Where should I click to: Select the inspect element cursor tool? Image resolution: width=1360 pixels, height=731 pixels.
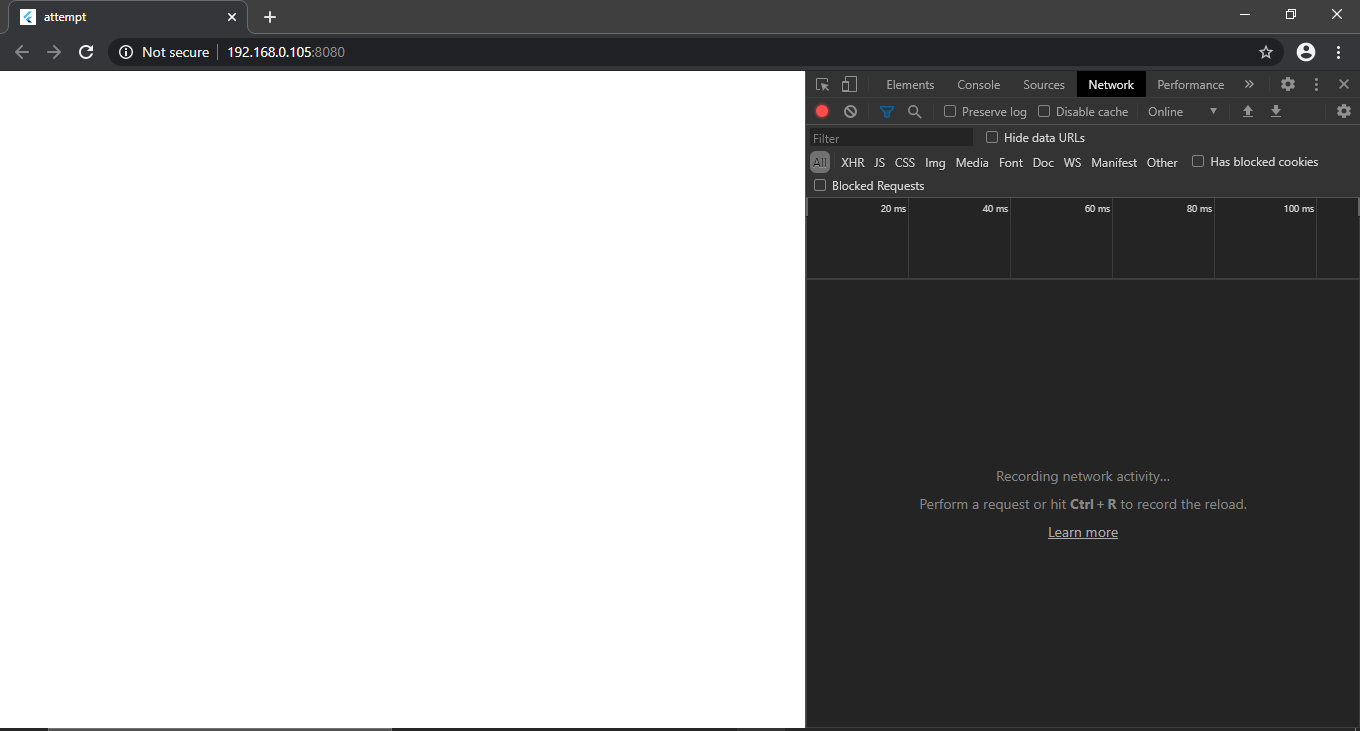click(x=822, y=84)
